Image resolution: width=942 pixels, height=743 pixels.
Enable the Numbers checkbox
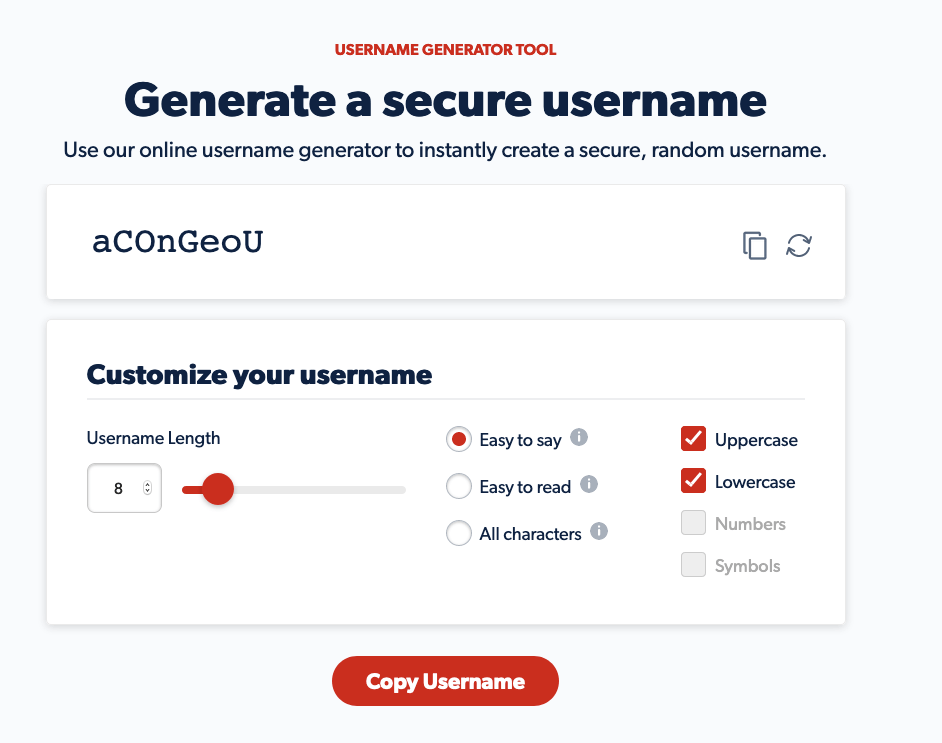tap(693, 523)
